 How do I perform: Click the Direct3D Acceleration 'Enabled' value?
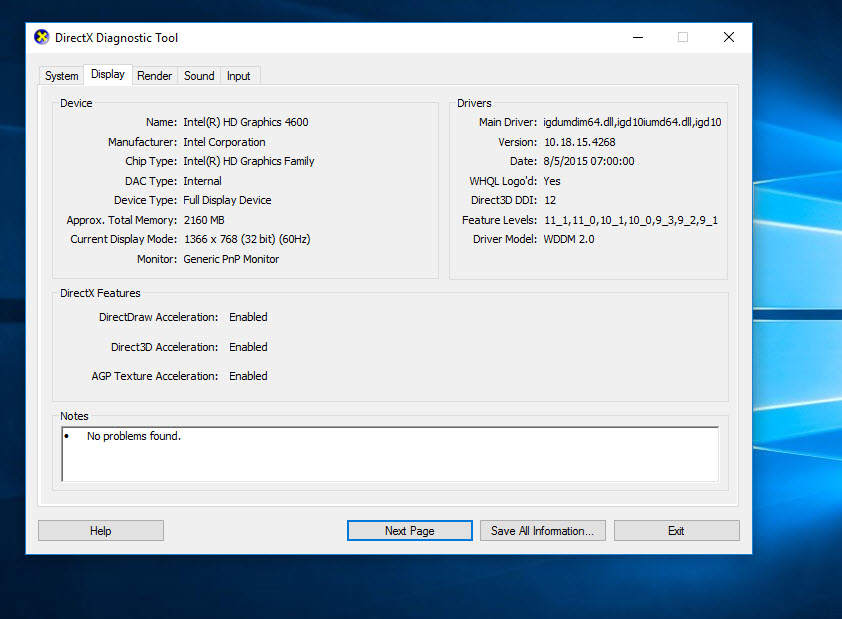point(248,347)
